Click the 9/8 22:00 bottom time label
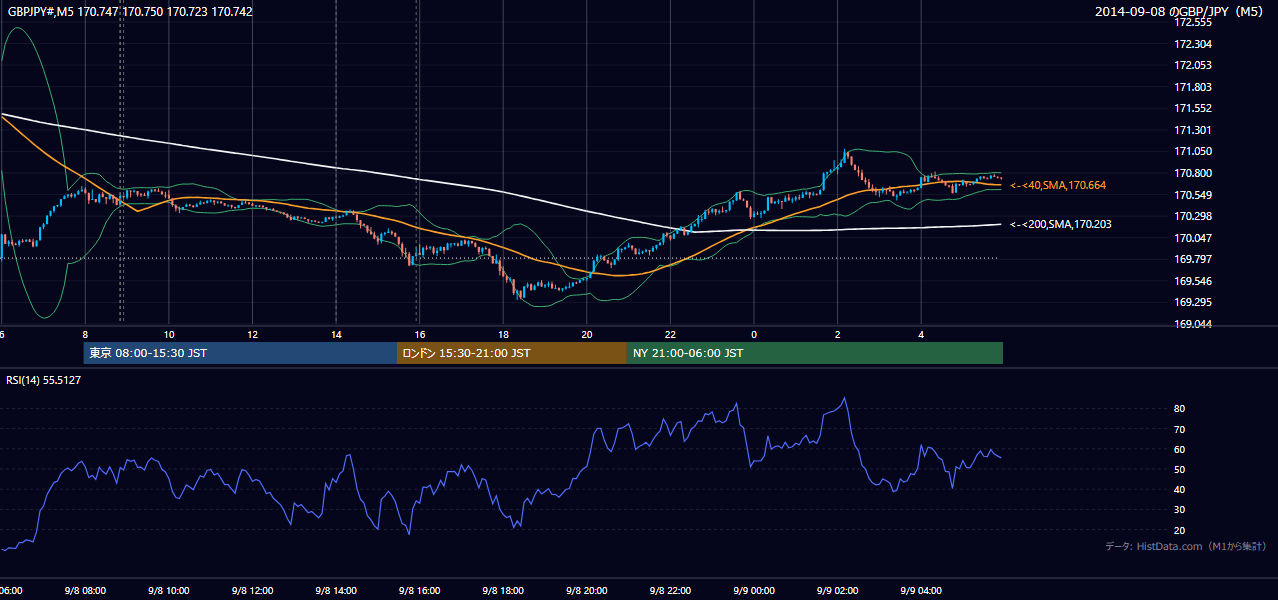The height and width of the screenshot is (600, 1278). tap(670, 590)
